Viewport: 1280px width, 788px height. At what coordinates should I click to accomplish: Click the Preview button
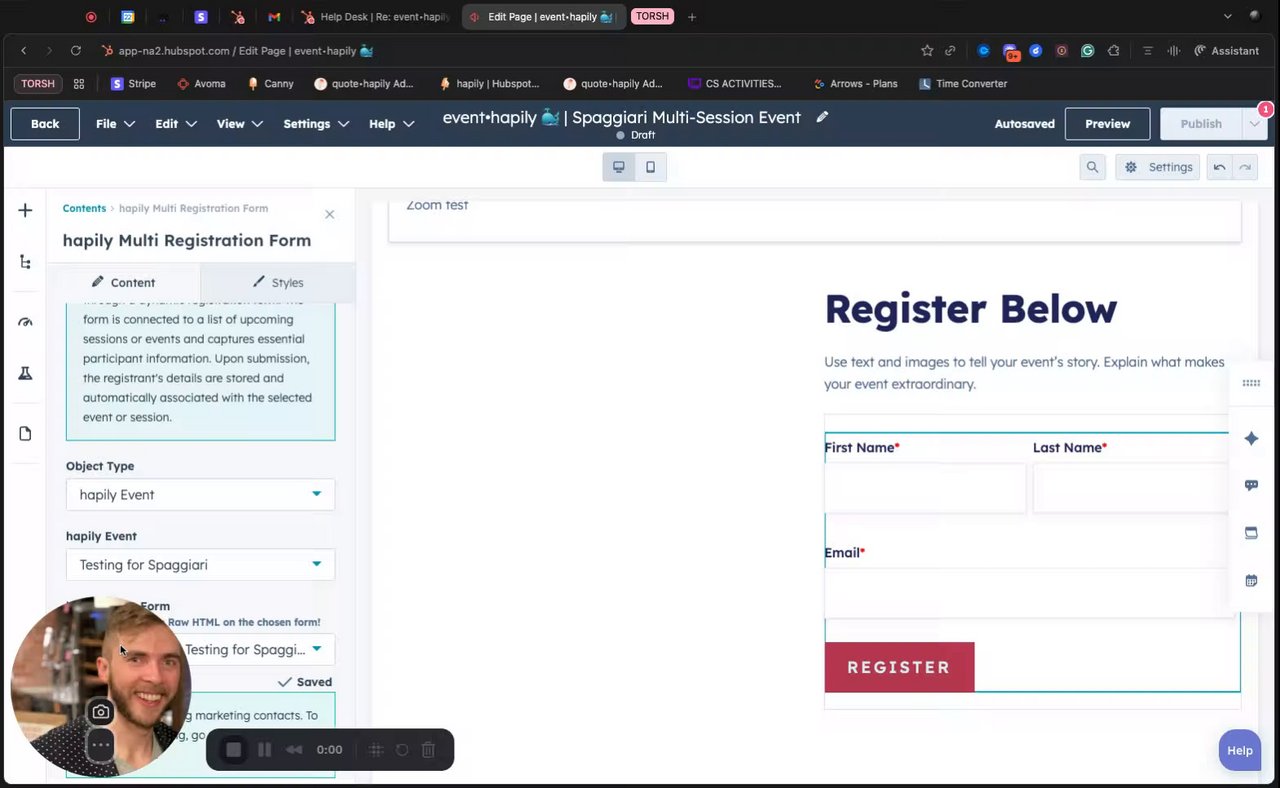pos(1107,123)
